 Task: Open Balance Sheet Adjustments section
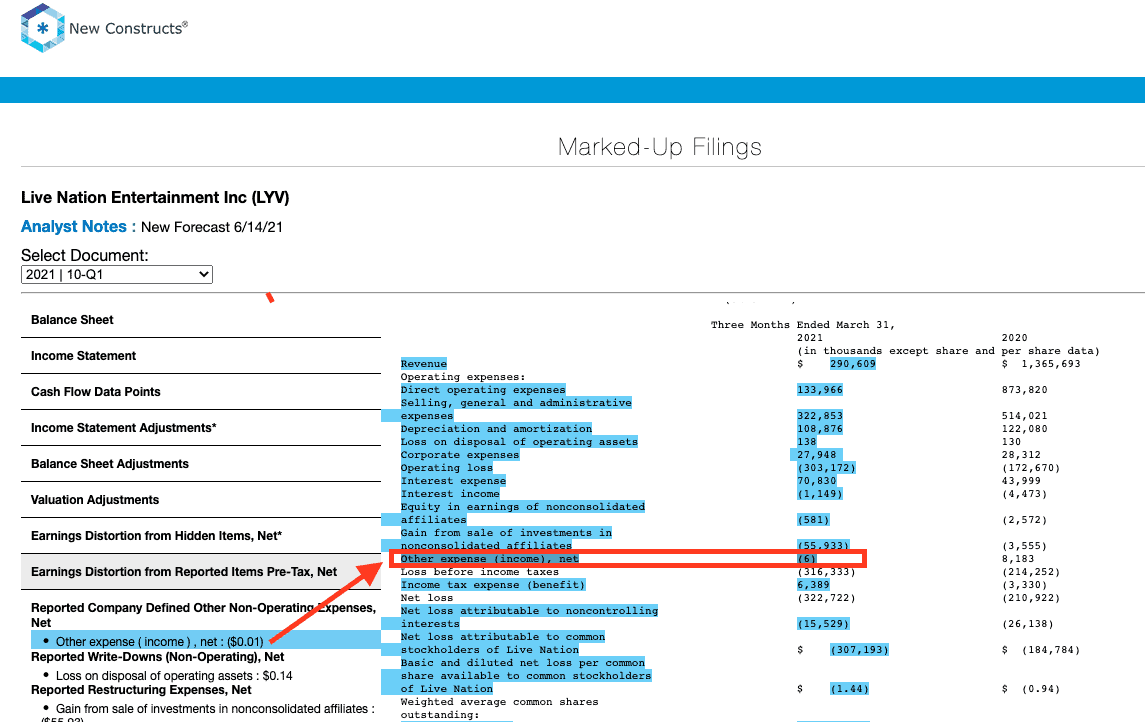coord(110,464)
